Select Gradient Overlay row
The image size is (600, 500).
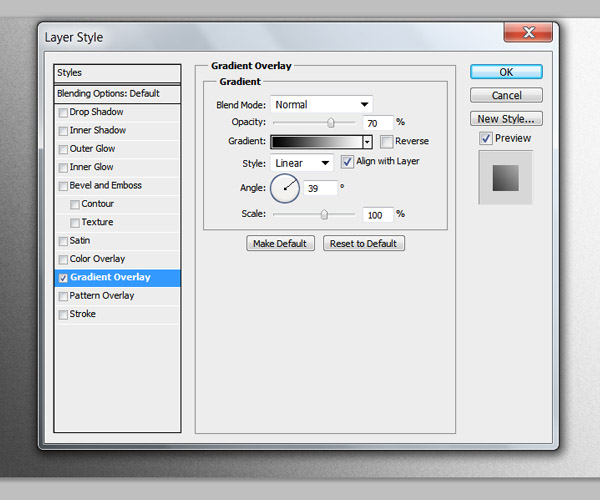117,278
